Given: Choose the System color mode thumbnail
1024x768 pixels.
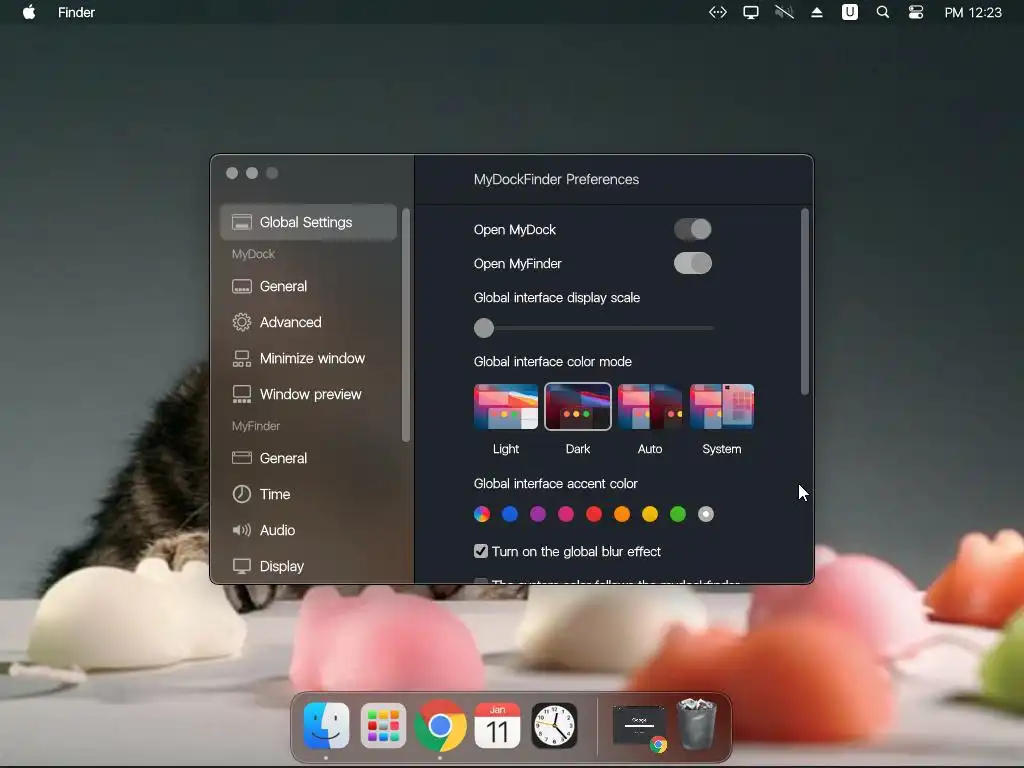Looking at the screenshot, I should [x=722, y=406].
